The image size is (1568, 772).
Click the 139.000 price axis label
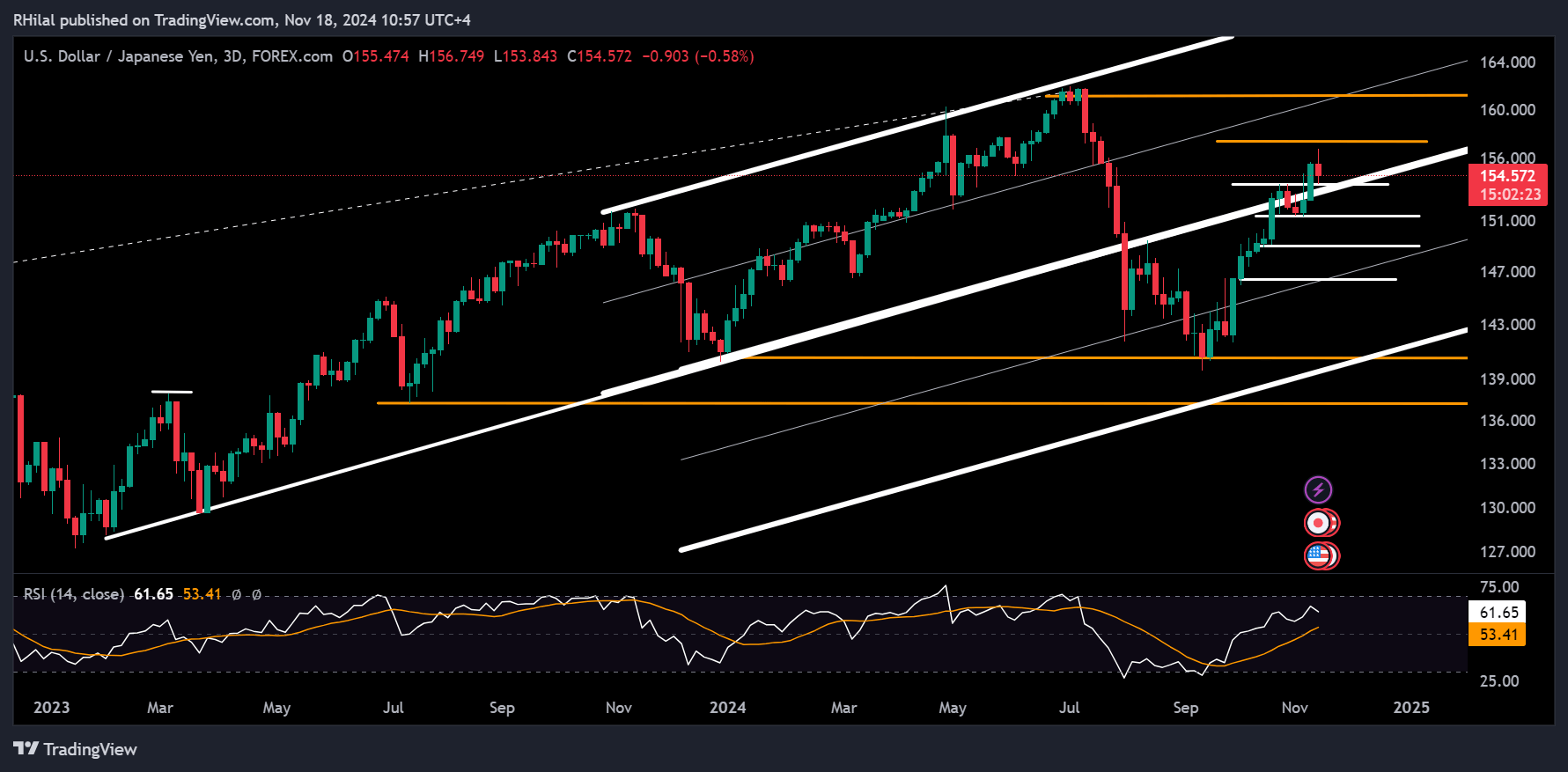click(x=1507, y=379)
